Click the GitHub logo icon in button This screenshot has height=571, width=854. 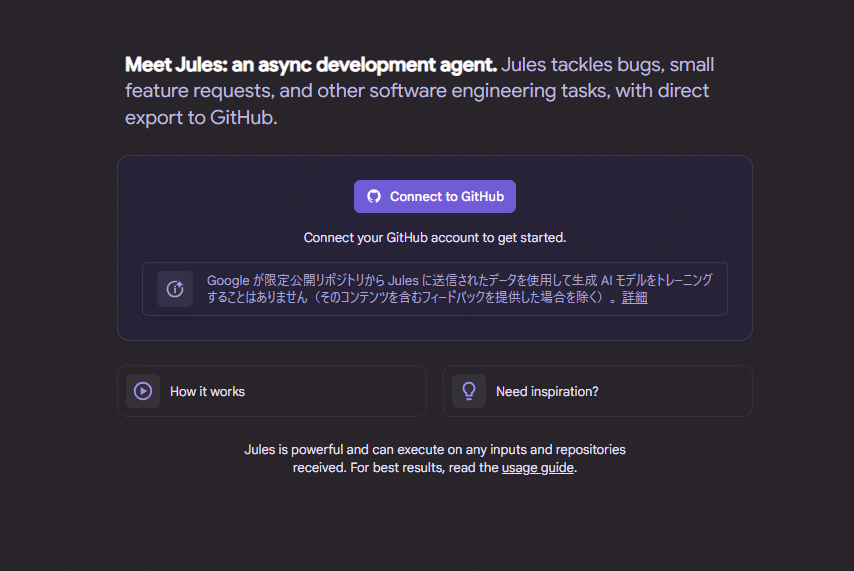tap(374, 197)
